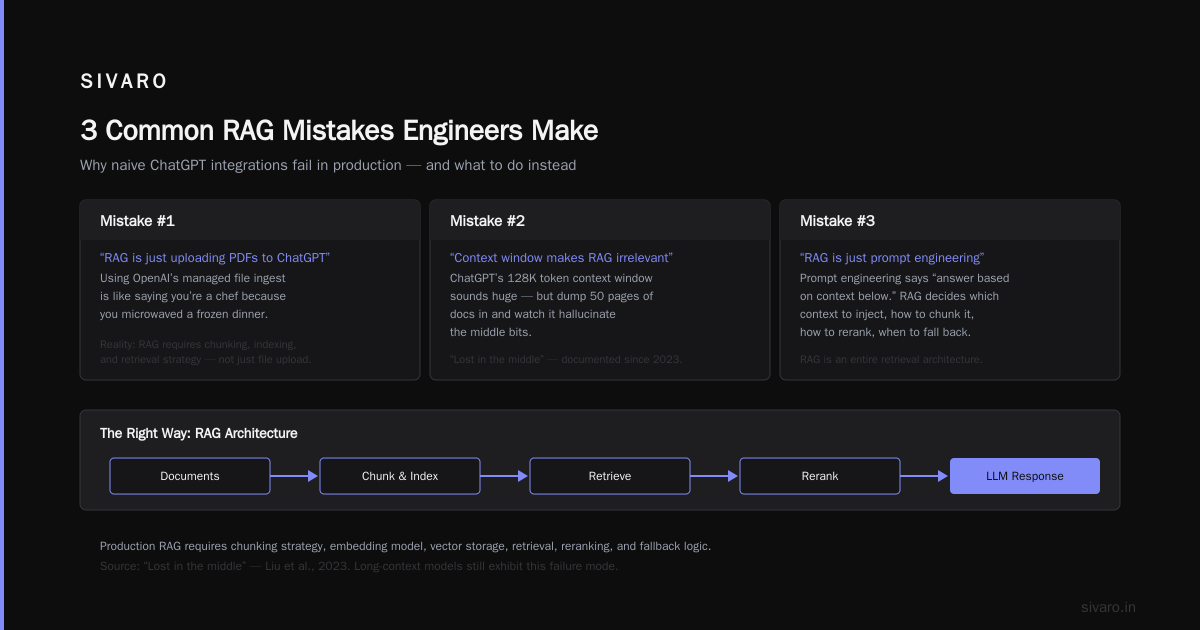Click the quote "RAG is just prompt engineering"
The width and height of the screenshot is (1200, 630).
tap(892, 258)
